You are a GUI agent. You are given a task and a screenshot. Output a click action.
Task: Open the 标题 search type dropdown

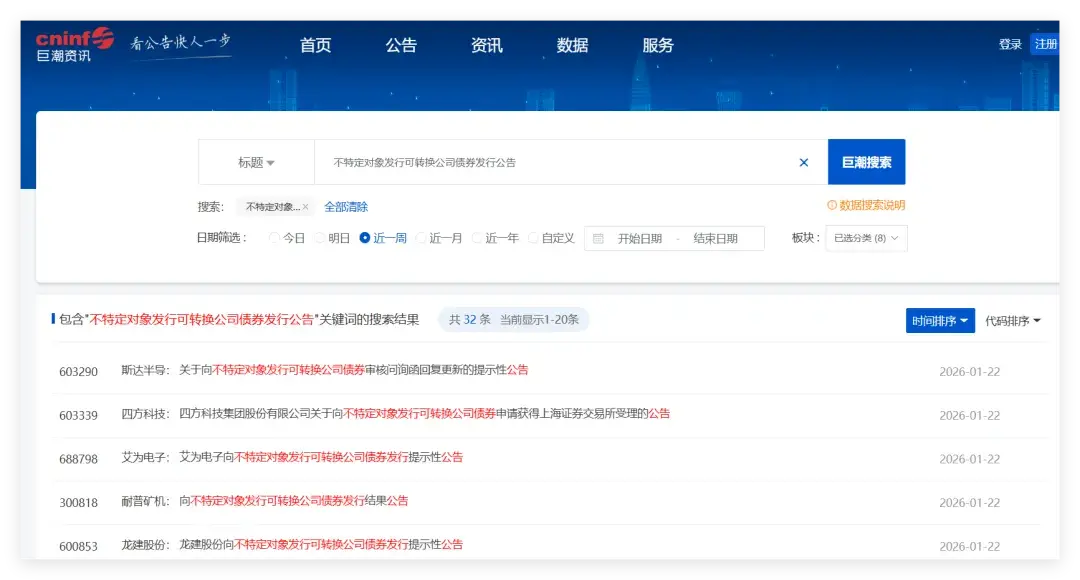tap(256, 162)
